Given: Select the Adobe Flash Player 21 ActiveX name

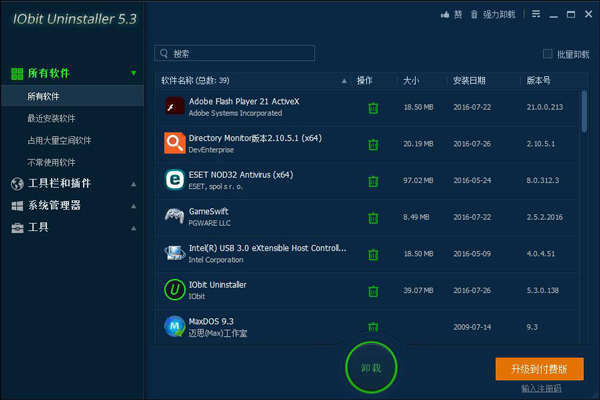Looking at the screenshot, I should coord(244,101).
